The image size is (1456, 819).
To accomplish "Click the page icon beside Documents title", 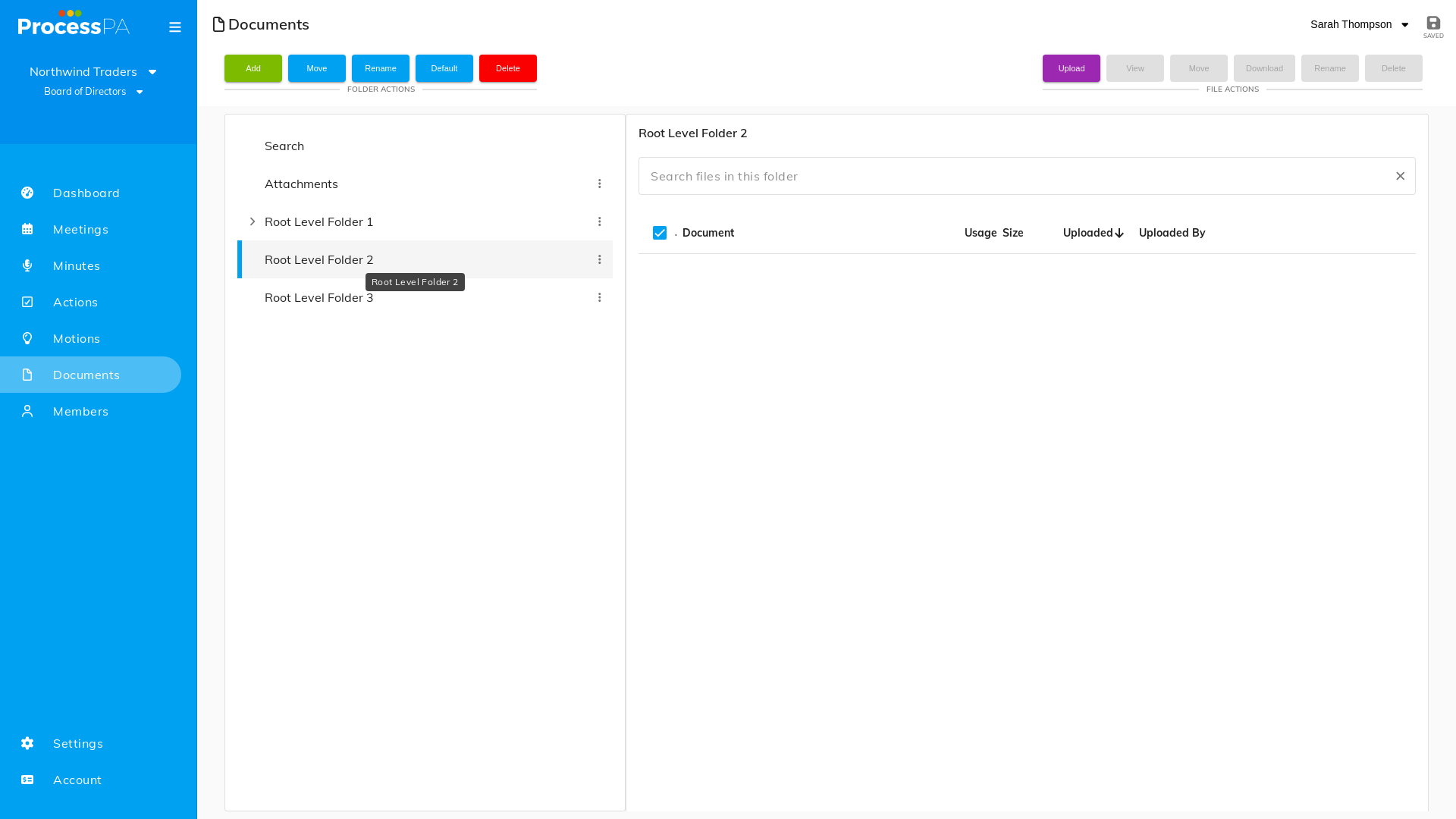I will pyautogui.click(x=218, y=24).
